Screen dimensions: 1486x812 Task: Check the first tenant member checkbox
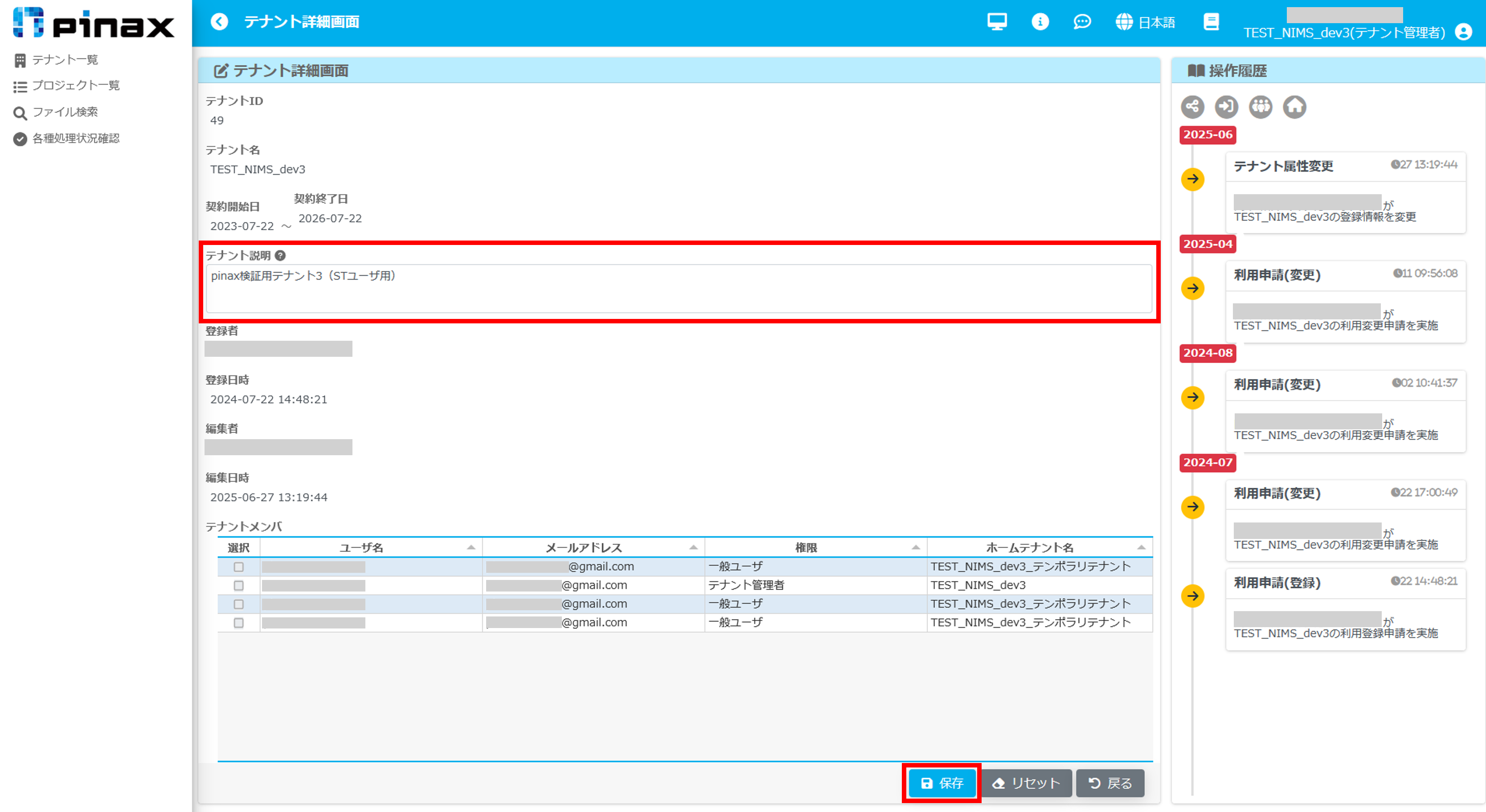(238, 567)
